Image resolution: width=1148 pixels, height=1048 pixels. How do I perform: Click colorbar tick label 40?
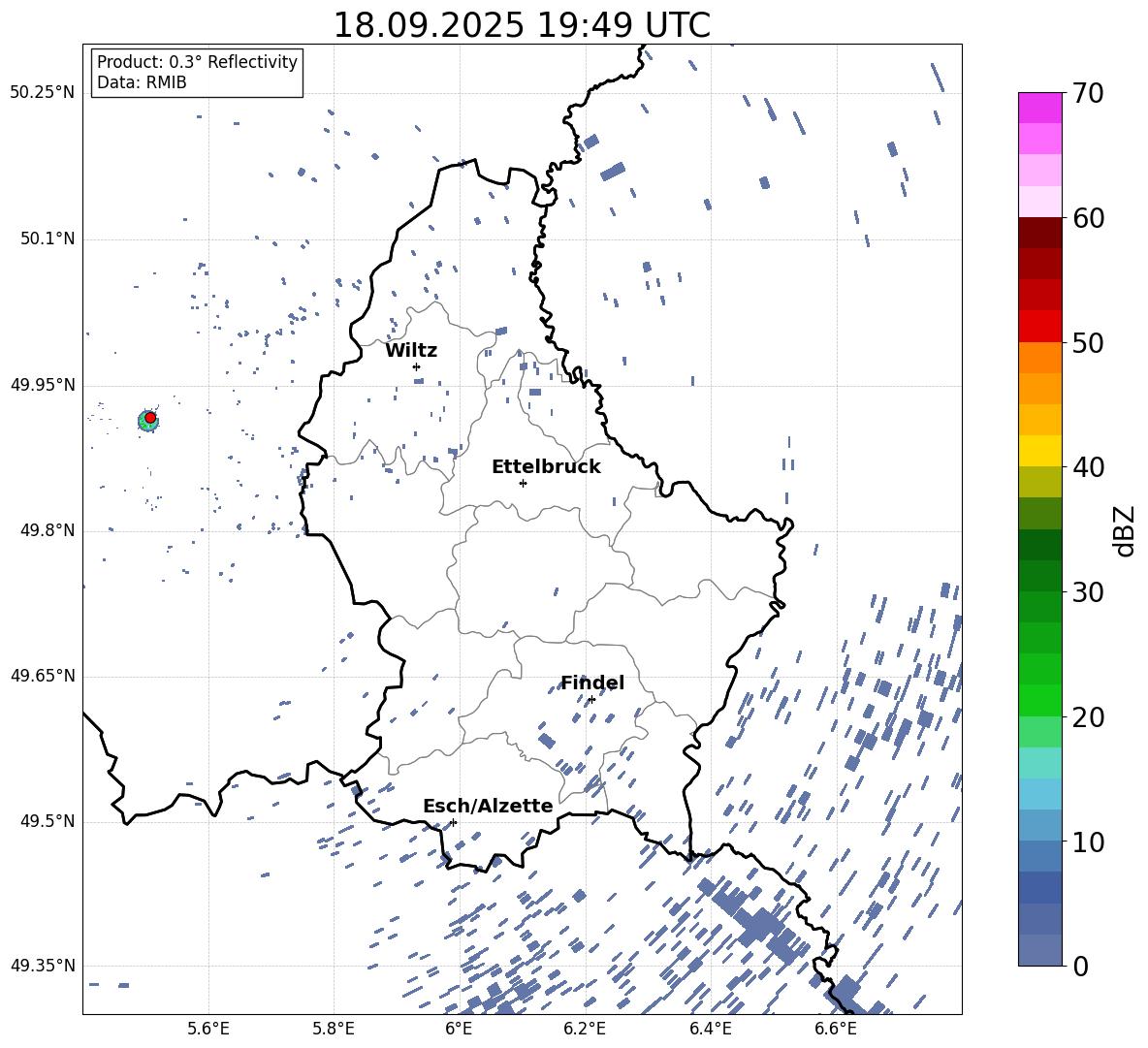pos(1088,467)
